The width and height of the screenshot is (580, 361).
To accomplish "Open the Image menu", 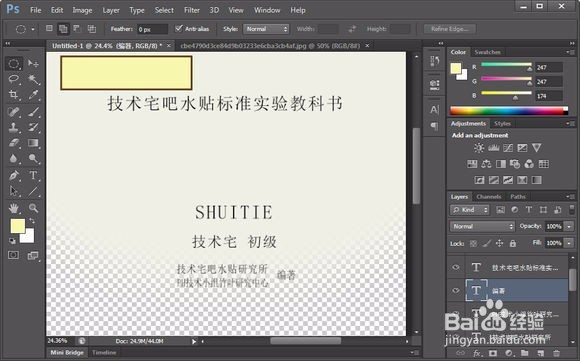I will coord(82,10).
